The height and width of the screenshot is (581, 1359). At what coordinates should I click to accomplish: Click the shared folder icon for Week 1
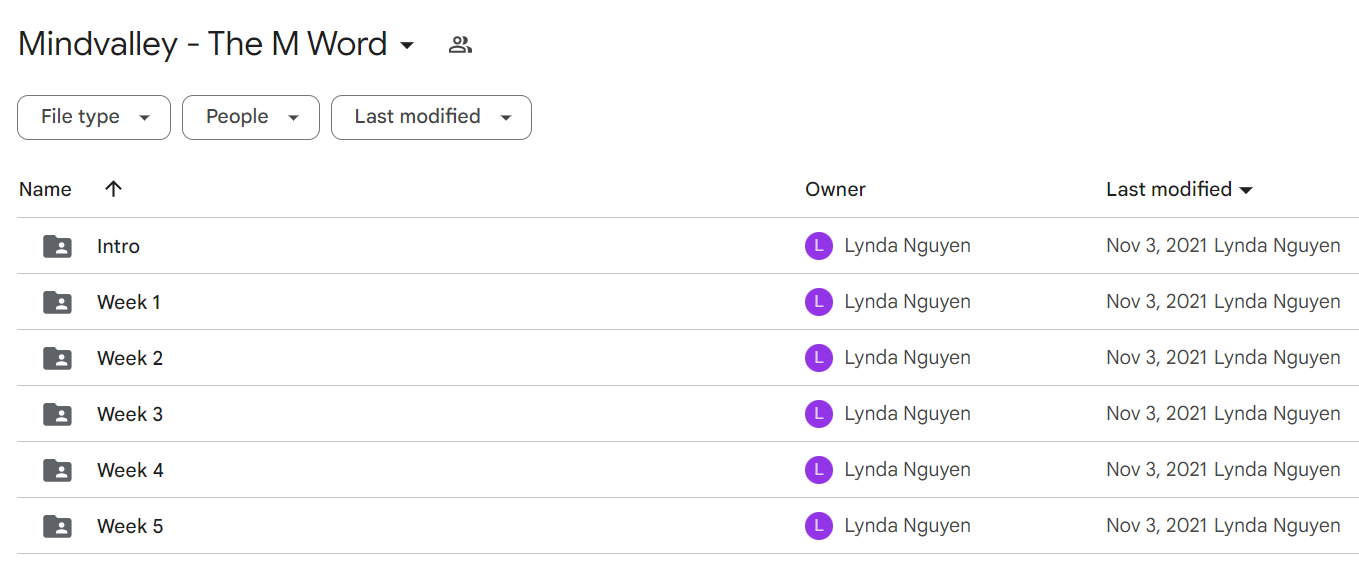[x=58, y=302]
